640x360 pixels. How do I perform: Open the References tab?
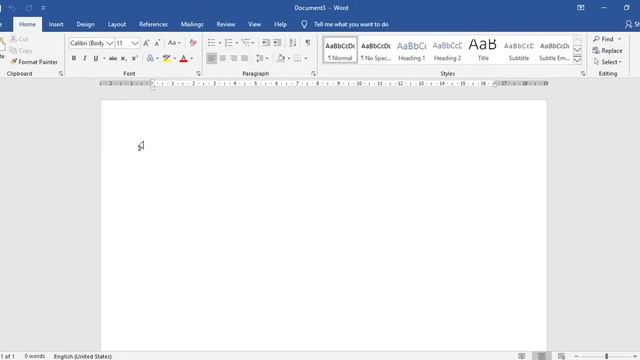[x=153, y=24]
